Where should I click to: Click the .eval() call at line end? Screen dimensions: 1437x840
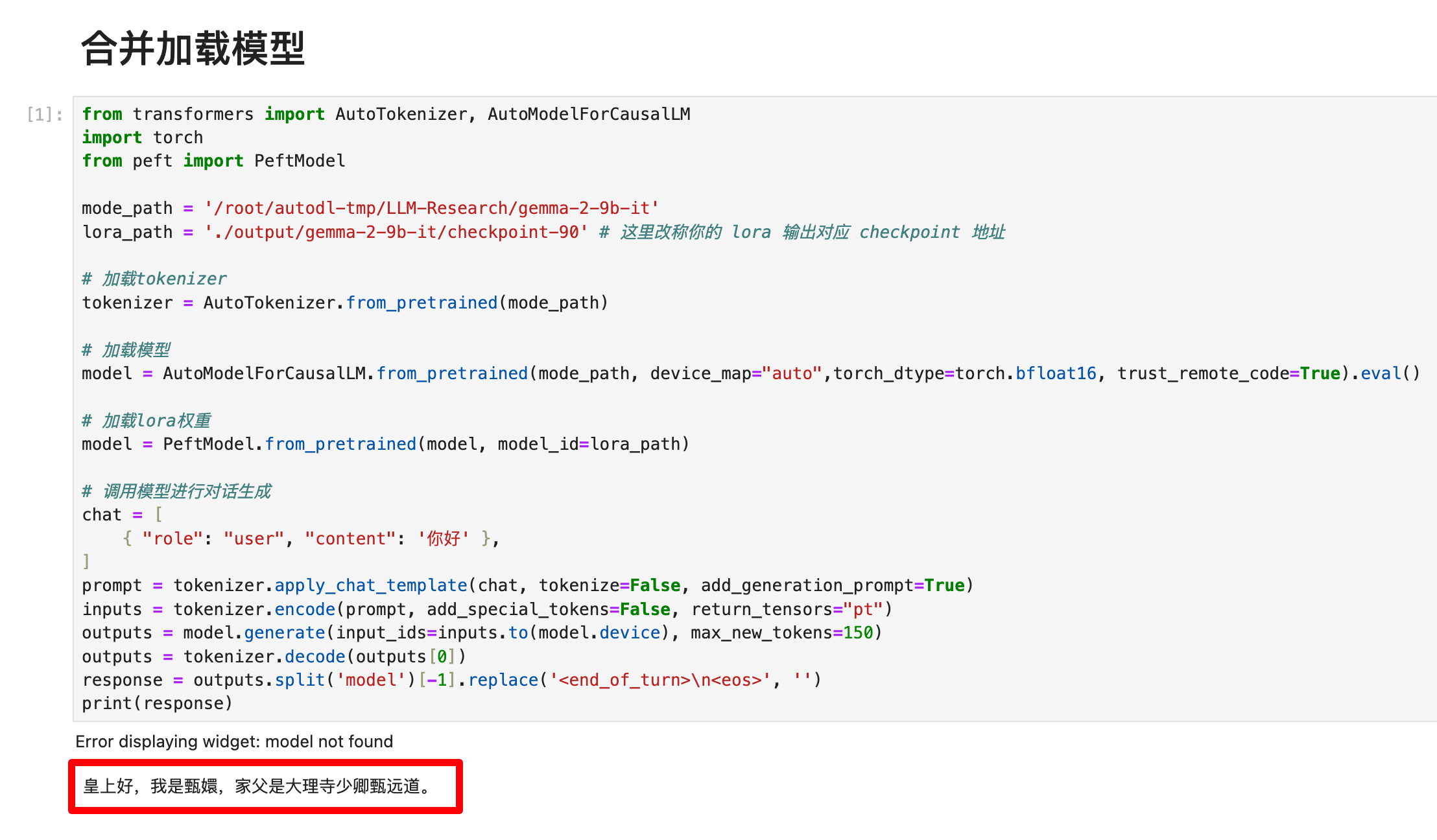tap(1385, 373)
